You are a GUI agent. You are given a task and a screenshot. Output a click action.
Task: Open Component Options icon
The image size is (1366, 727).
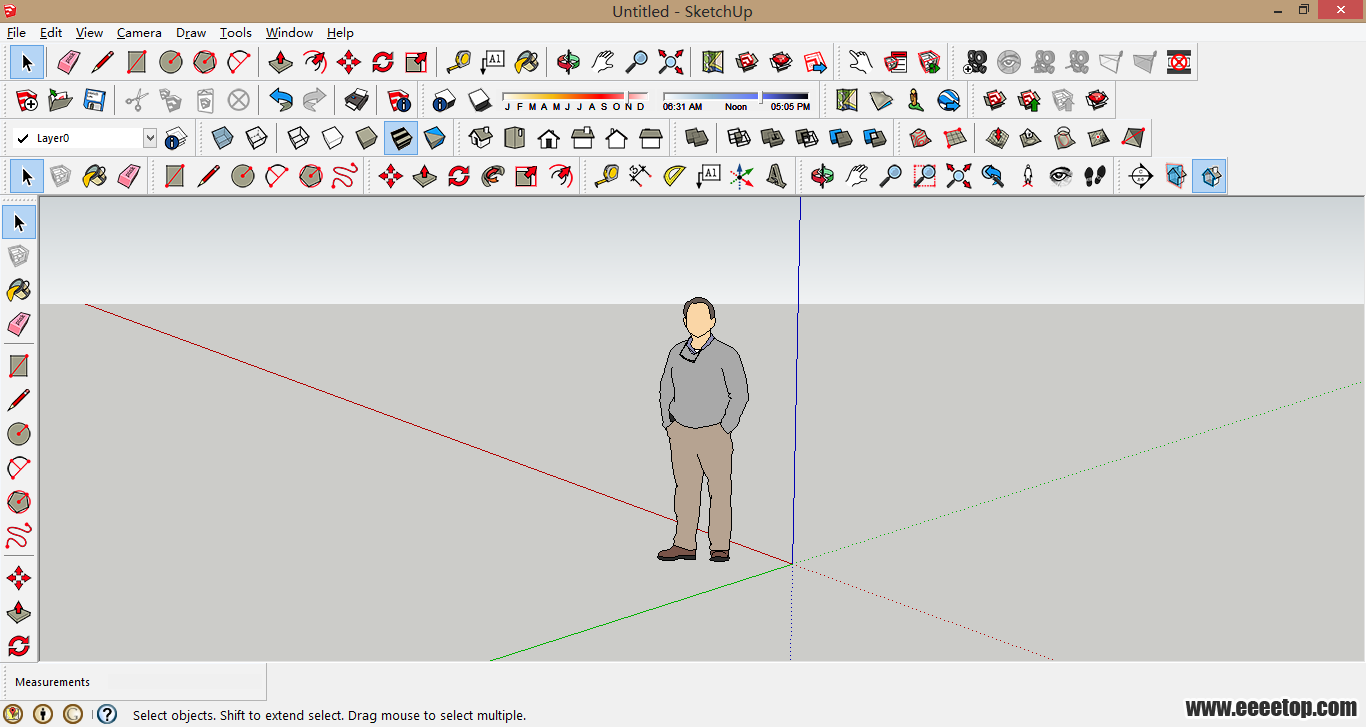tap(895, 62)
